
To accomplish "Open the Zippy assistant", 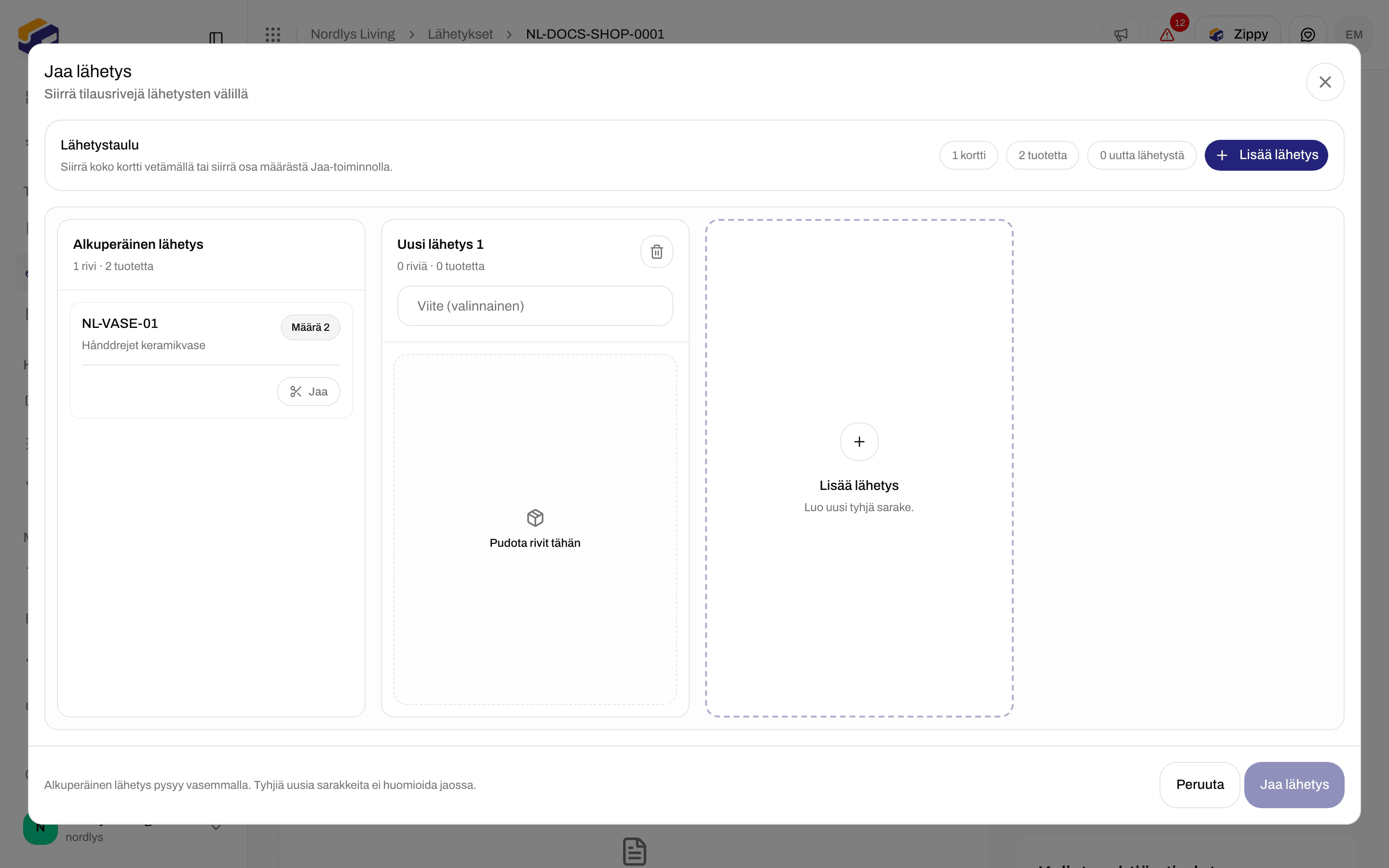I will pos(1238,34).
